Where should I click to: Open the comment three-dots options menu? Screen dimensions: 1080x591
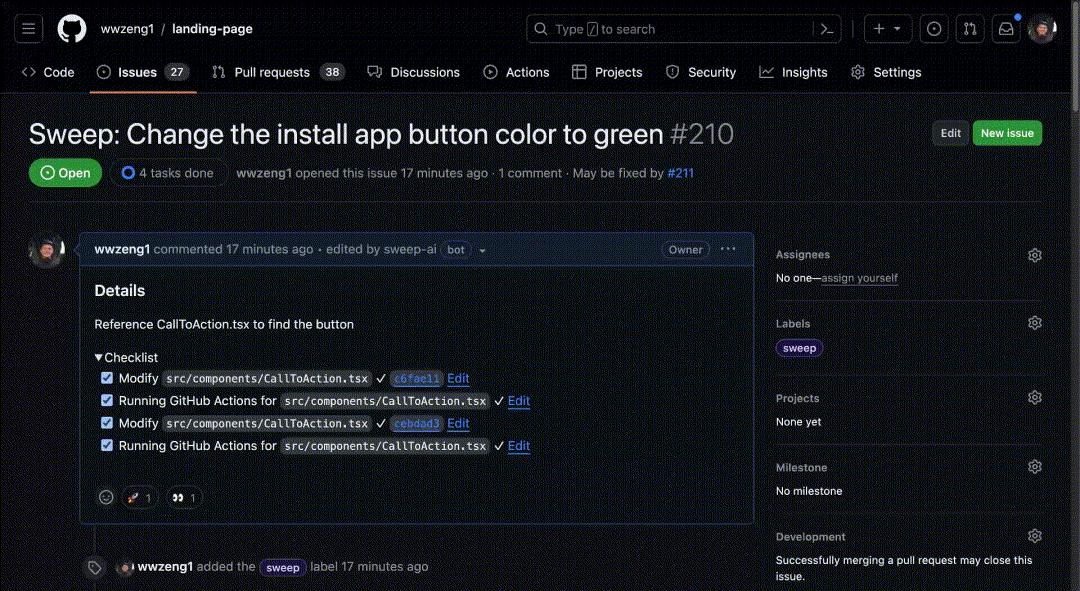pos(728,249)
